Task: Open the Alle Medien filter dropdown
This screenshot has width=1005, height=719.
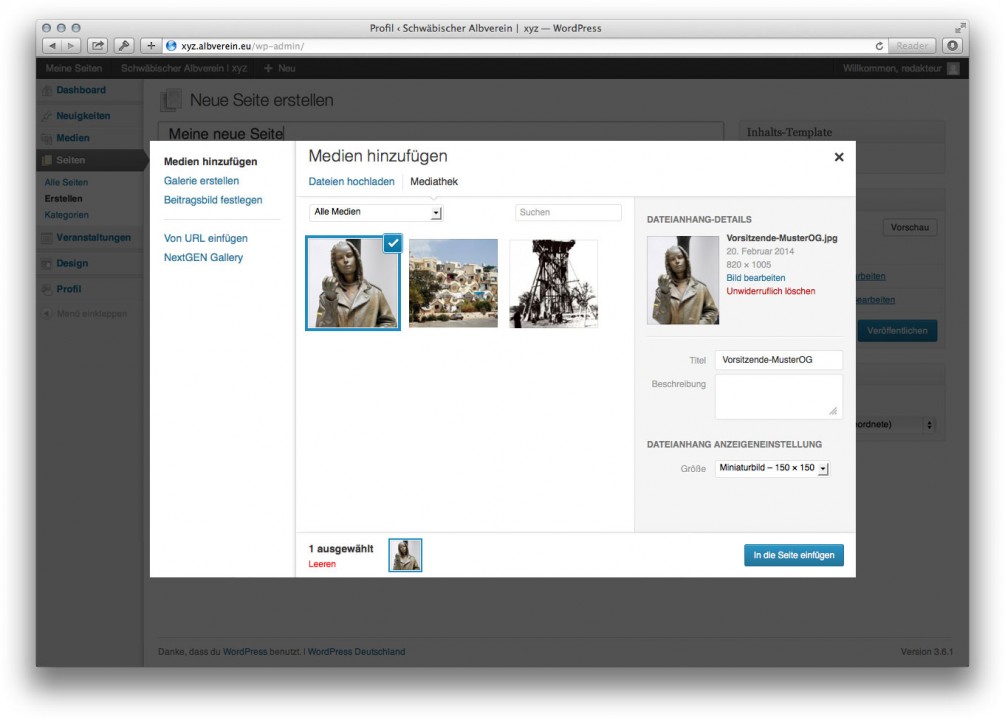Action: [x=376, y=212]
